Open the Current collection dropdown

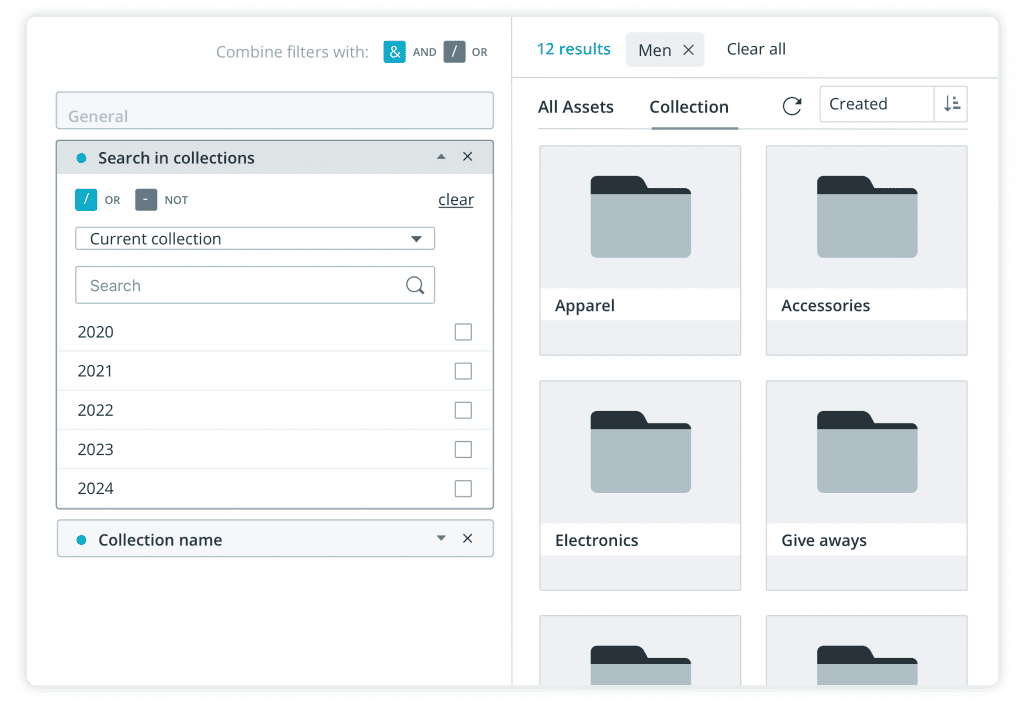click(x=255, y=239)
